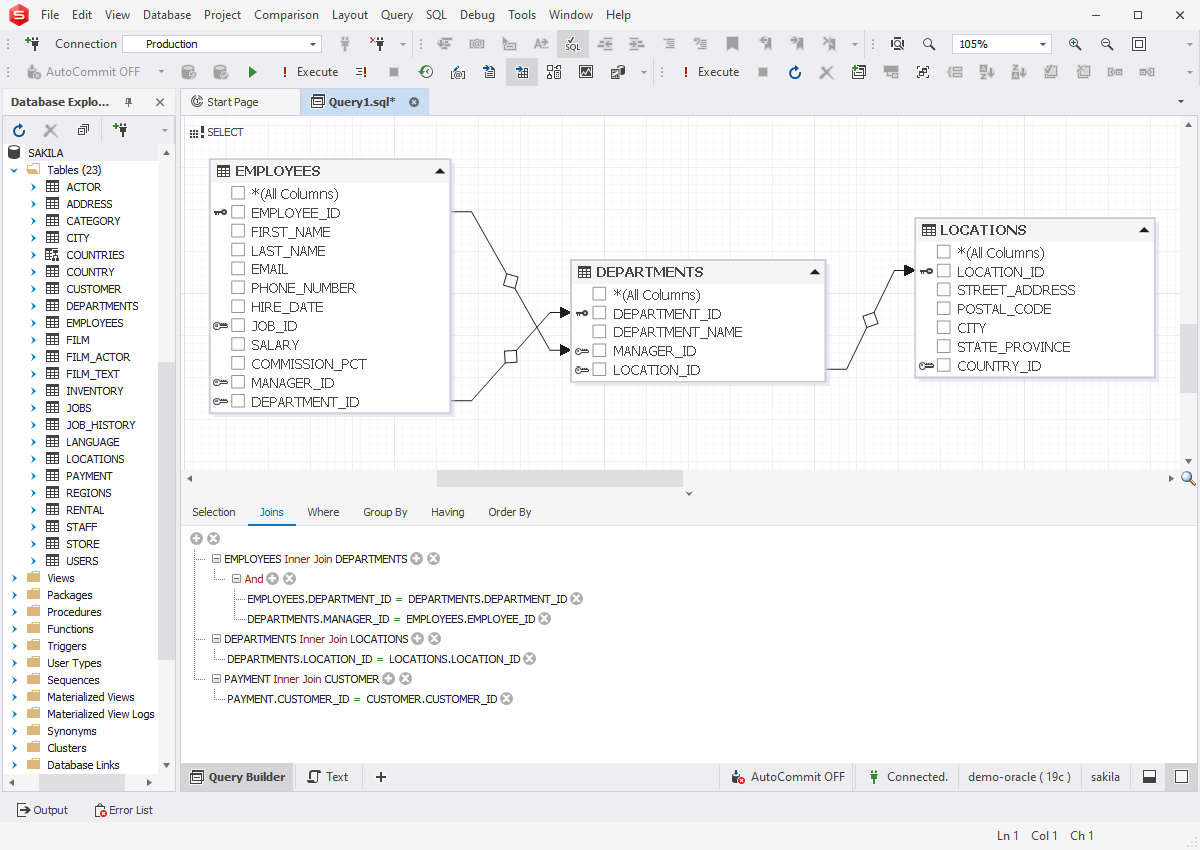
Task: Close the Query1.sql tab
Action: click(414, 102)
